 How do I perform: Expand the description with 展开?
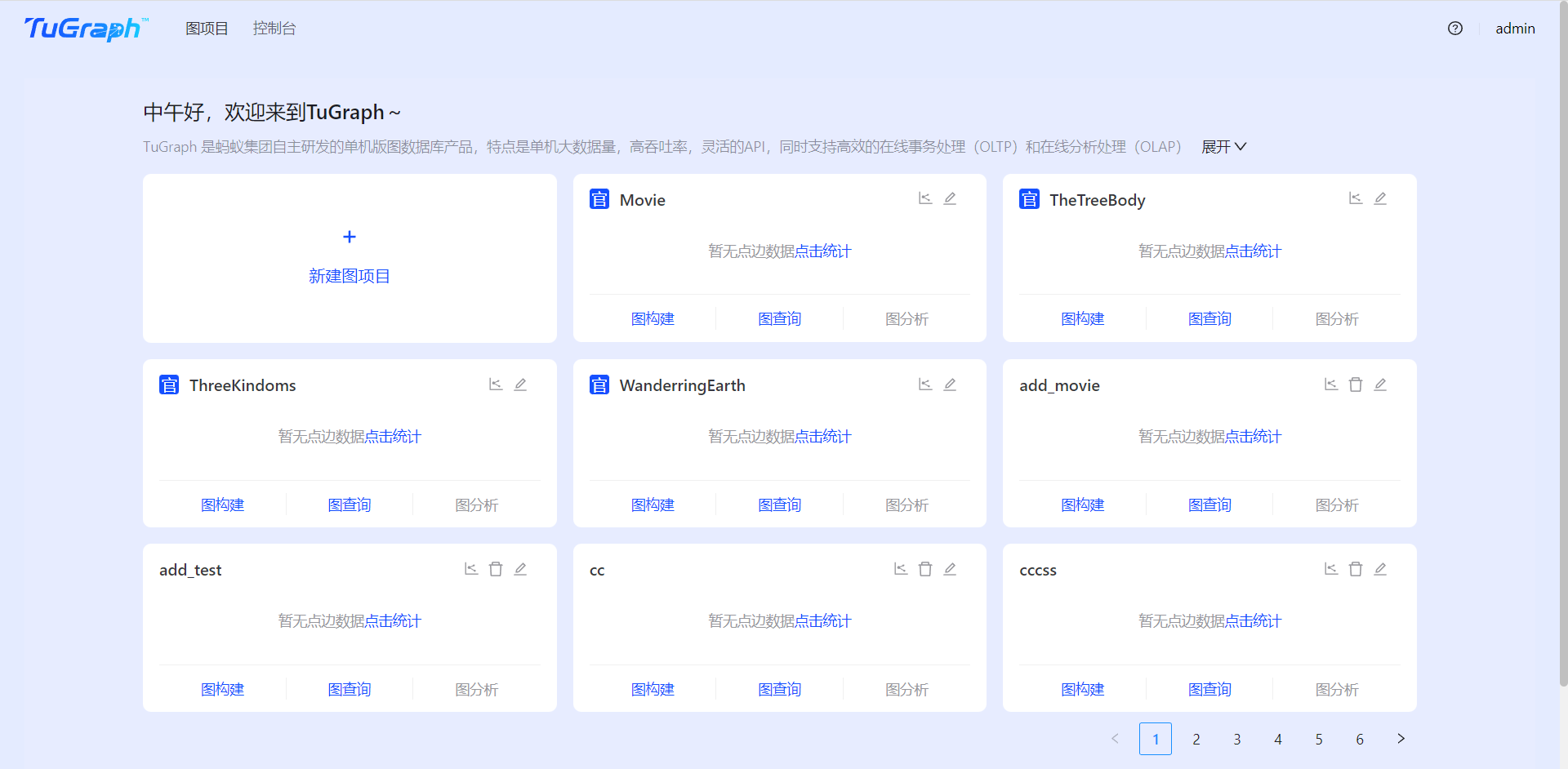point(1223,147)
